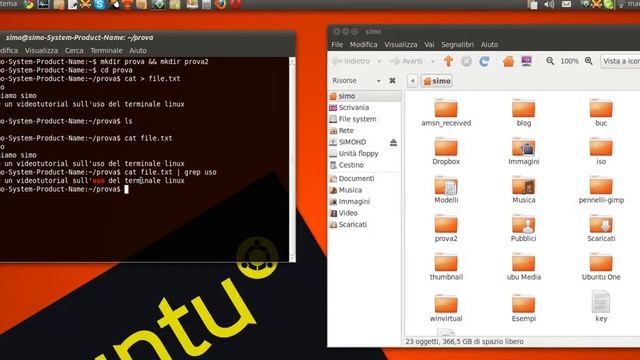Open the Modelli folder
This screenshot has width=640, height=360.
446,190
